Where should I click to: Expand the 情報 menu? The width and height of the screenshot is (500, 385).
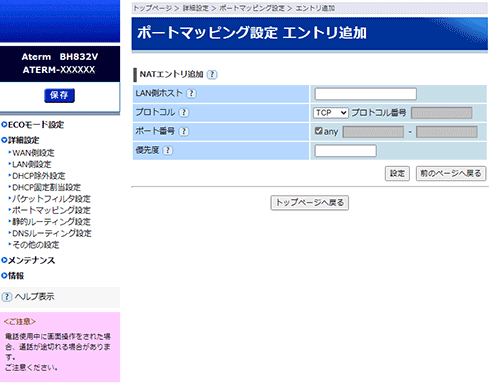click(x=13, y=276)
